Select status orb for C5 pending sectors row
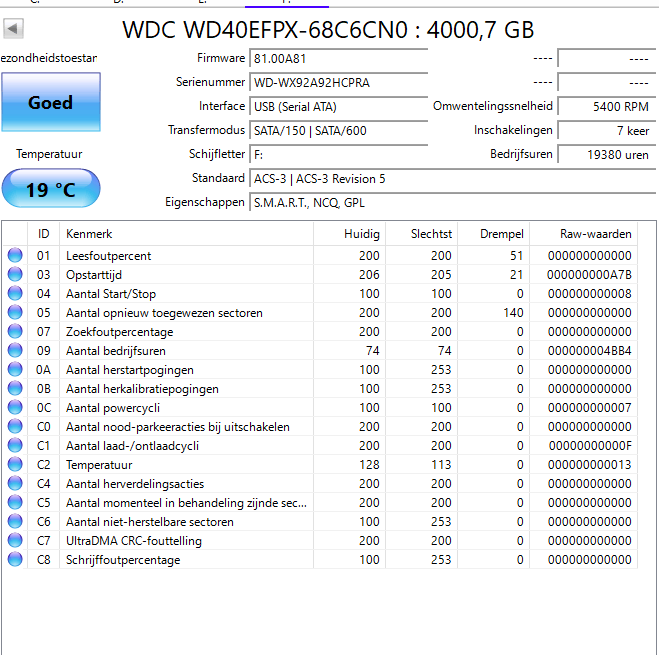The image size is (659, 655). coord(15,502)
